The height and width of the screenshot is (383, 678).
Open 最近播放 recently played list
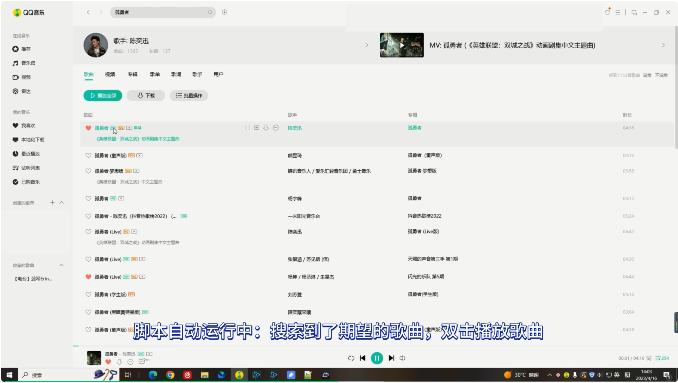tap(26, 154)
